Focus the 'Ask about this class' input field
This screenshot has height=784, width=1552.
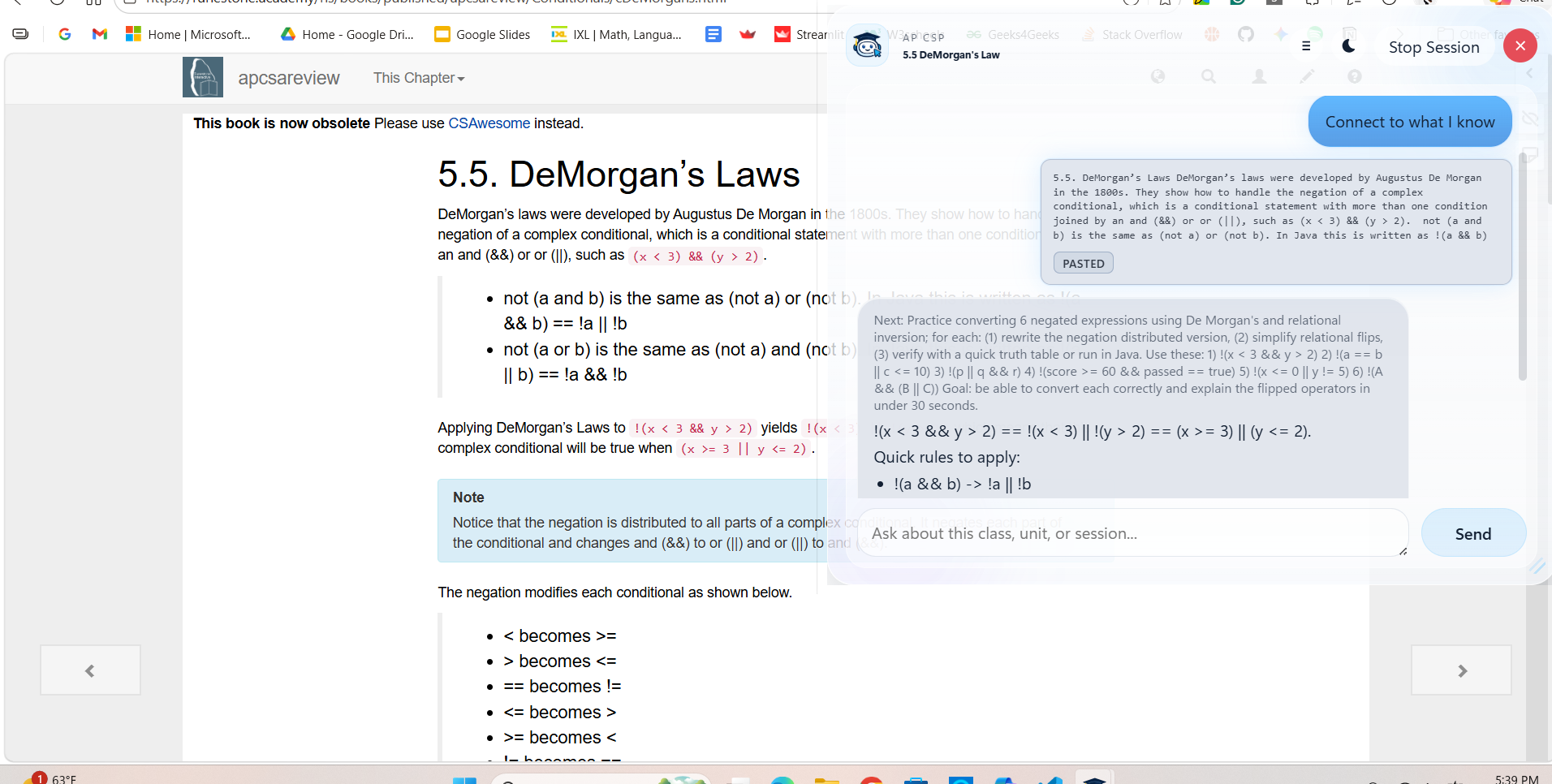pos(1133,533)
